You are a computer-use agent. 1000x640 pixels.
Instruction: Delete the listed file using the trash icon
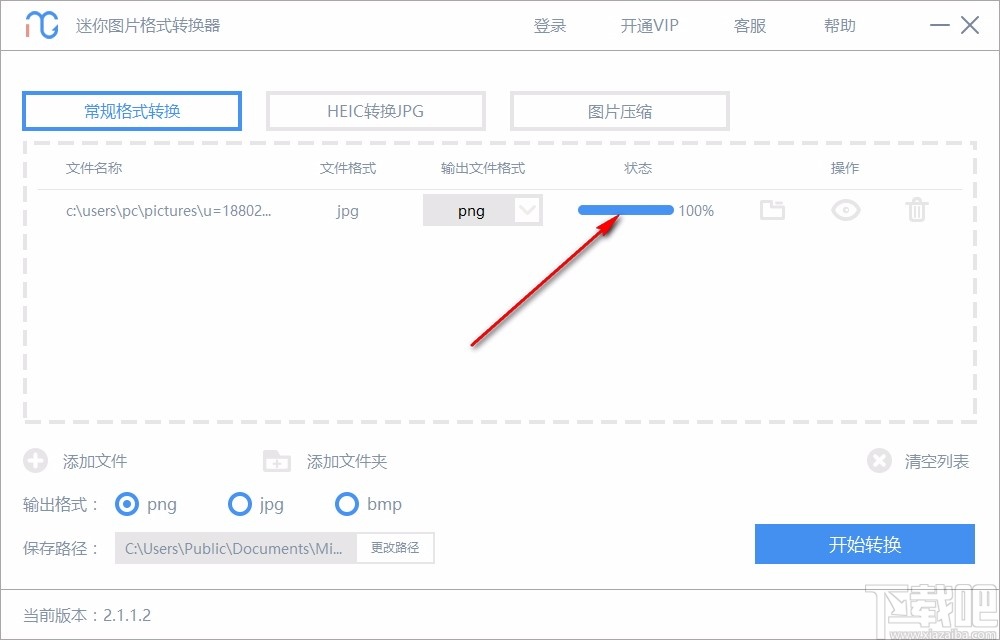pyautogui.click(x=916, y=210)
